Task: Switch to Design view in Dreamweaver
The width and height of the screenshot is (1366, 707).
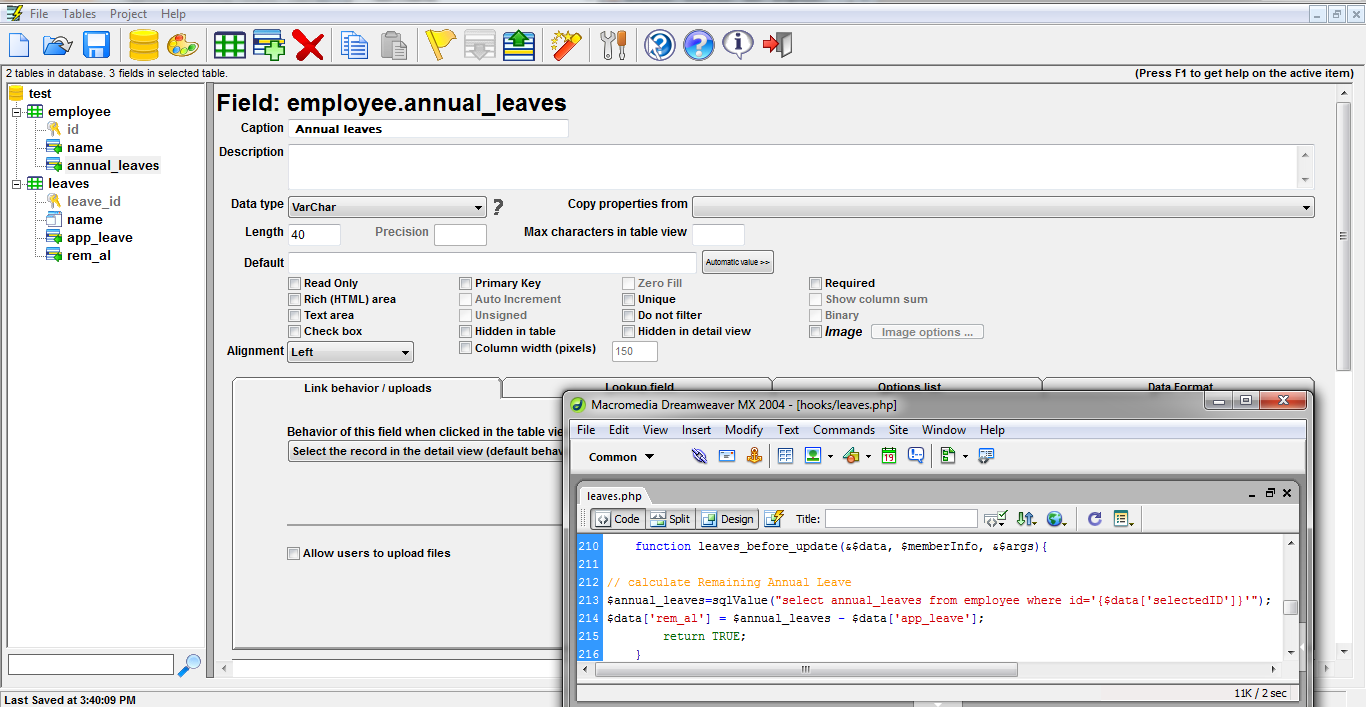Action: (727, 519)
